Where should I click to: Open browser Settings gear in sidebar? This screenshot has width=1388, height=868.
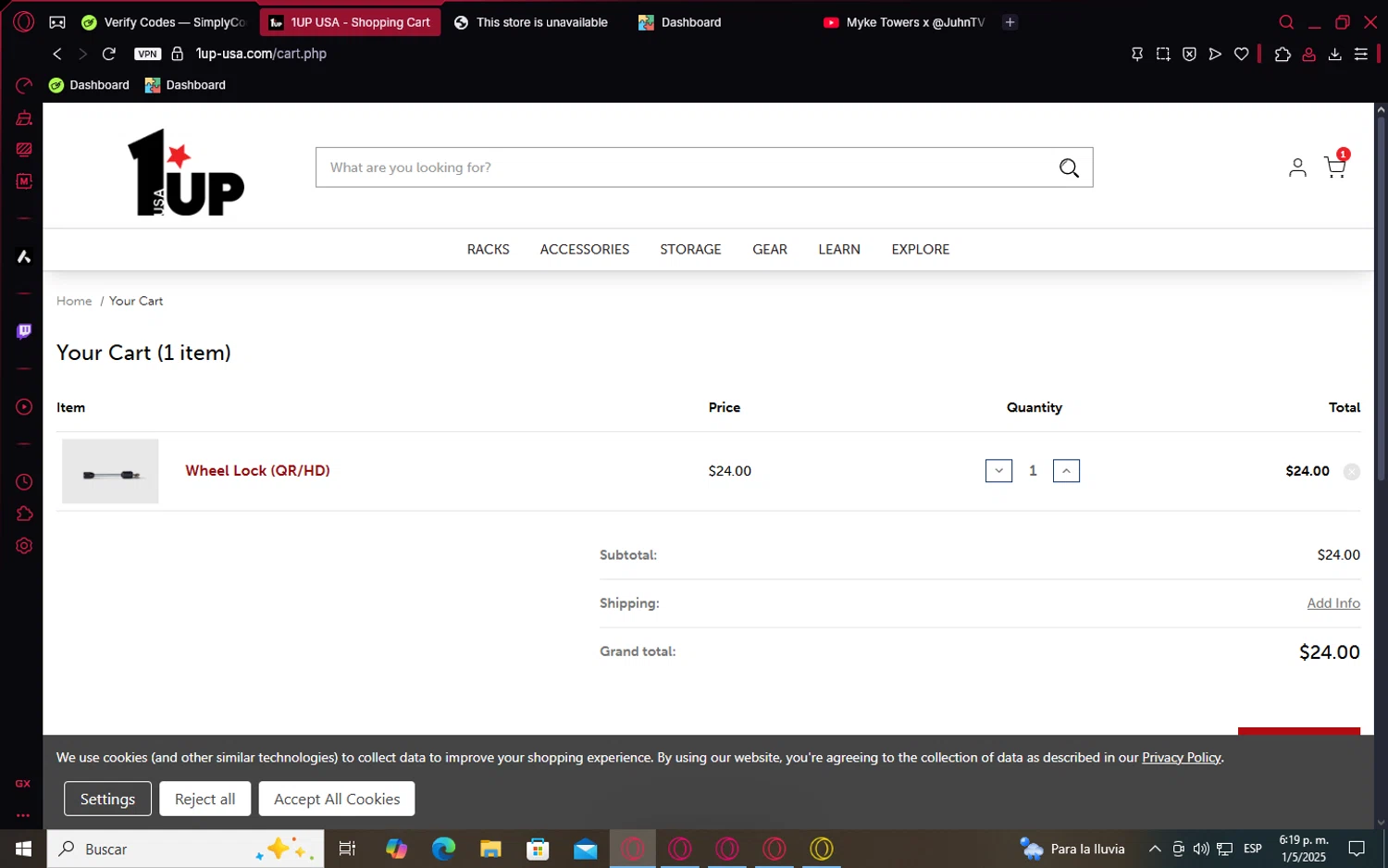pos(24,546)
